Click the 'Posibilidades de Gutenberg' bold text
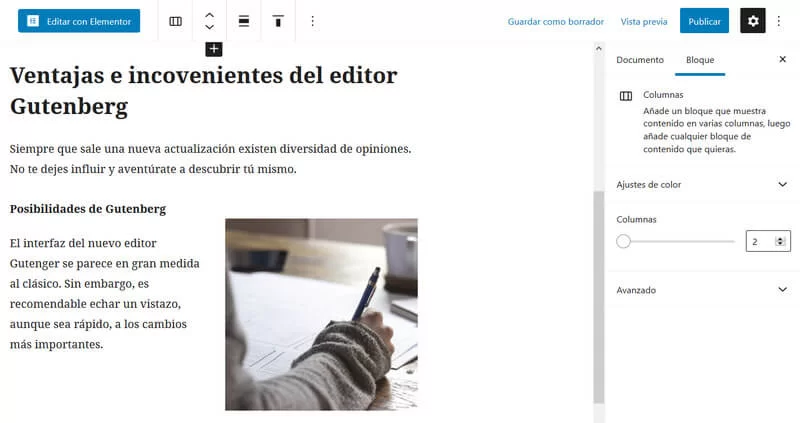The width and height of the screenshot is (800, 423). [x=88, y=209]
